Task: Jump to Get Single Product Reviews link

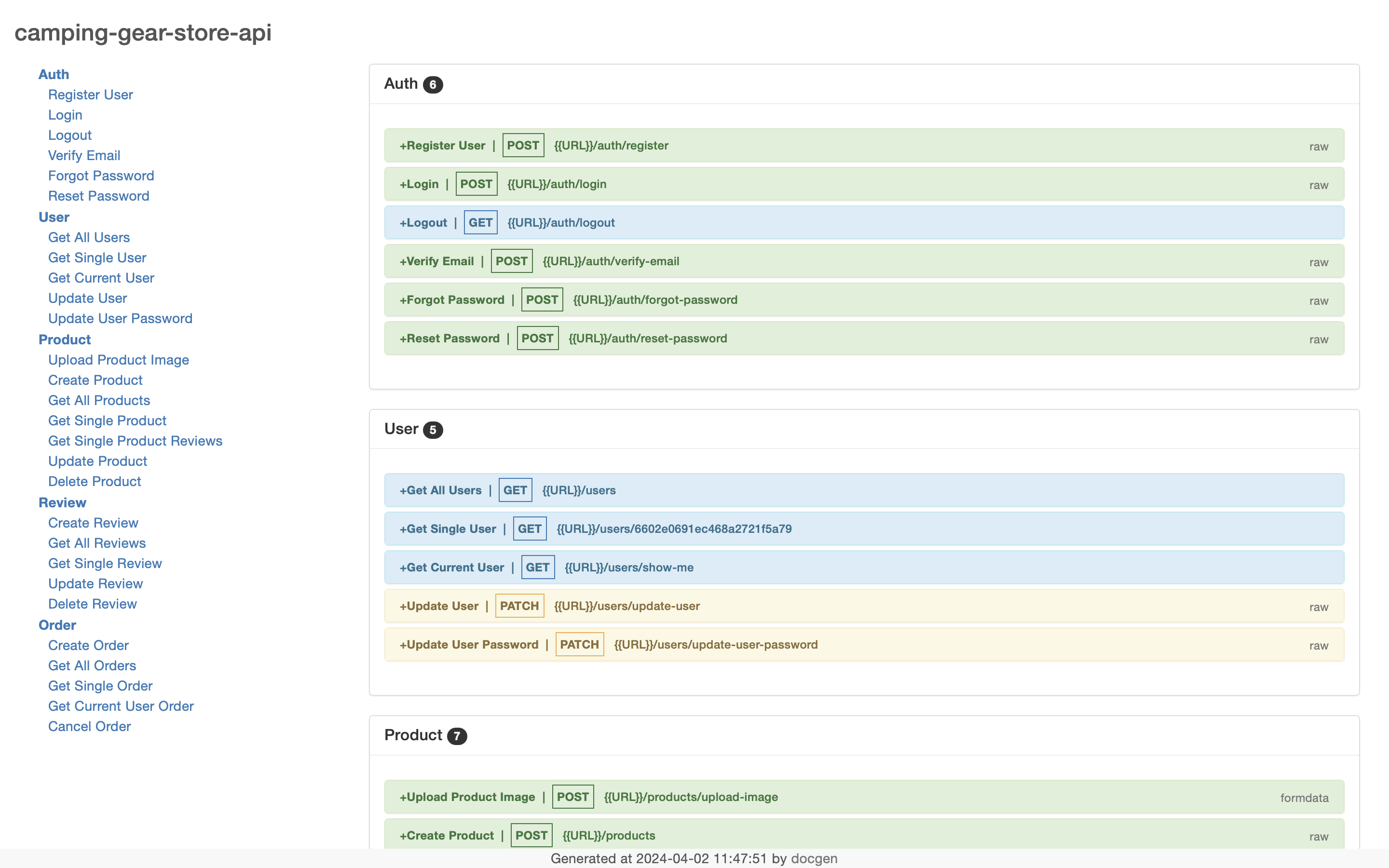Action: tap(135, 441)
